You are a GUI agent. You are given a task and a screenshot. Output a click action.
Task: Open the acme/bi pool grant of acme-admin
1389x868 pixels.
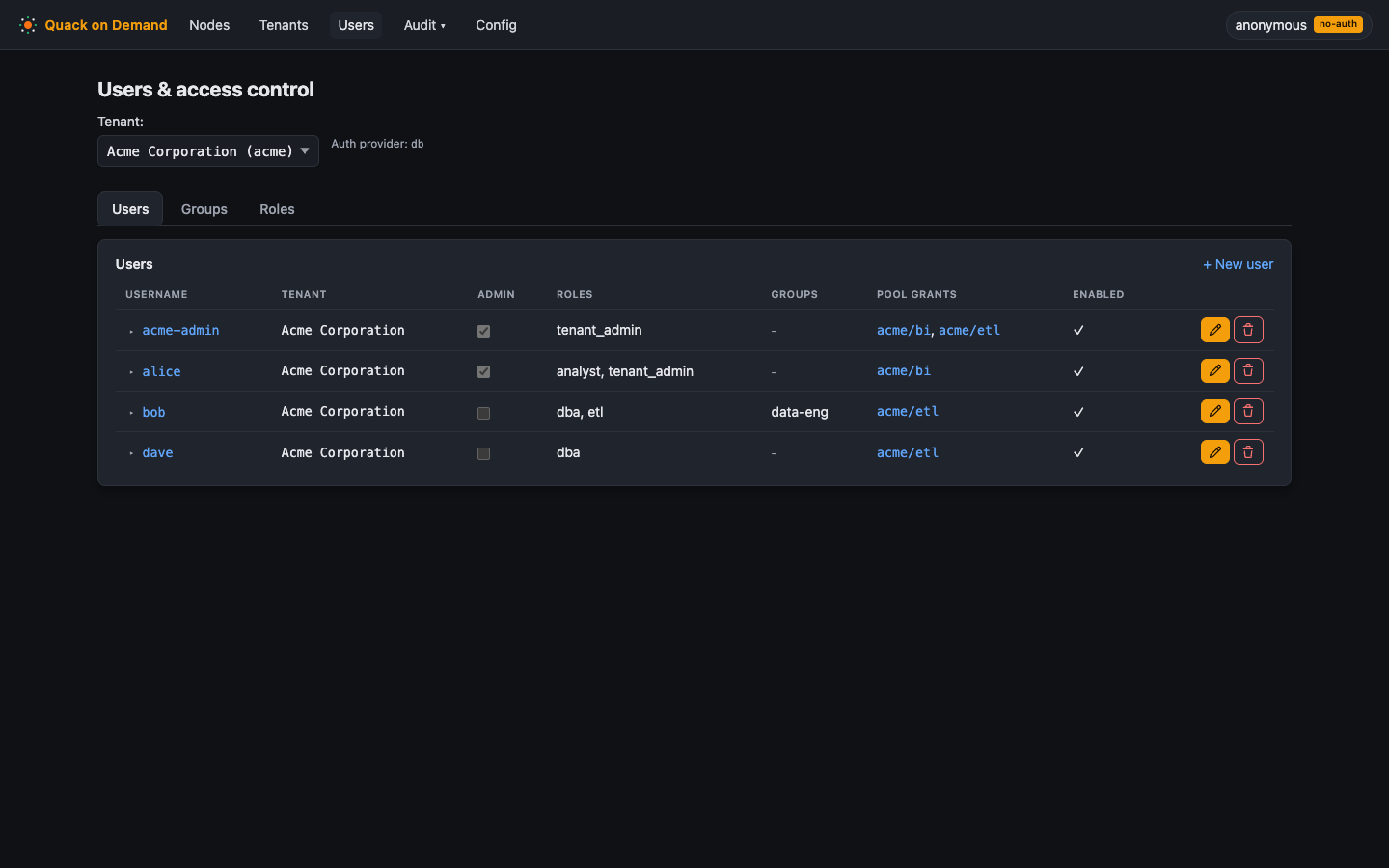(x=904, y=330)
